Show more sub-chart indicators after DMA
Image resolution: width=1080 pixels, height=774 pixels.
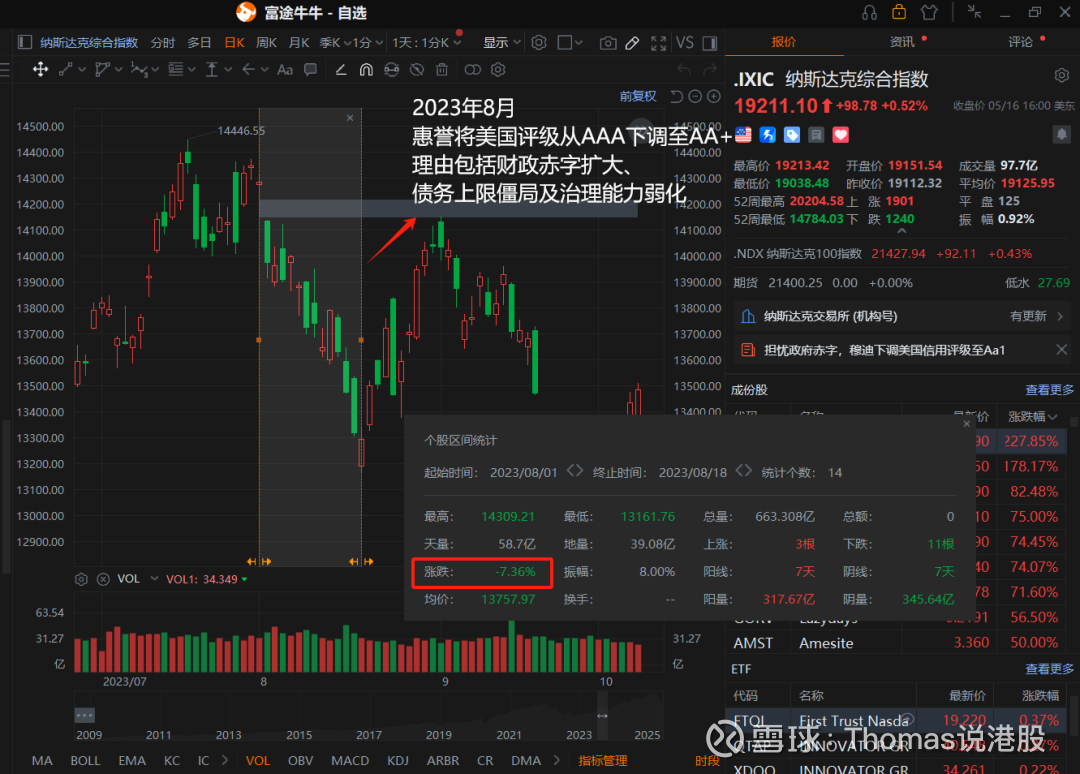[557, 760]
